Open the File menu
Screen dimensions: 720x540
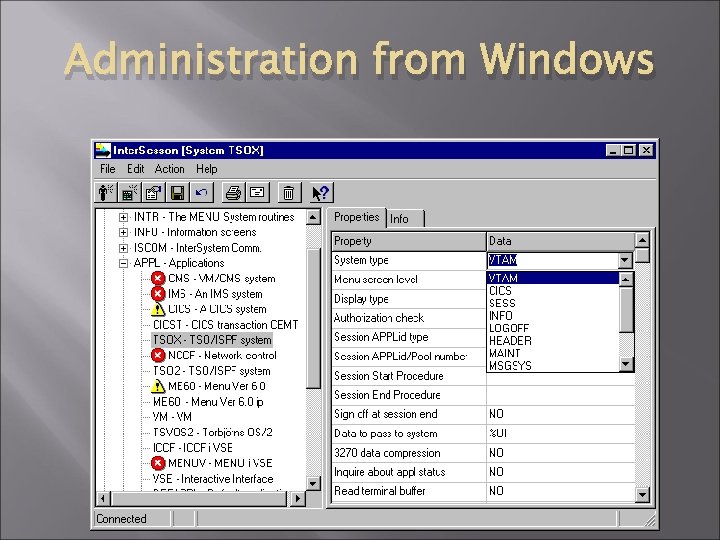click(107, 169)
